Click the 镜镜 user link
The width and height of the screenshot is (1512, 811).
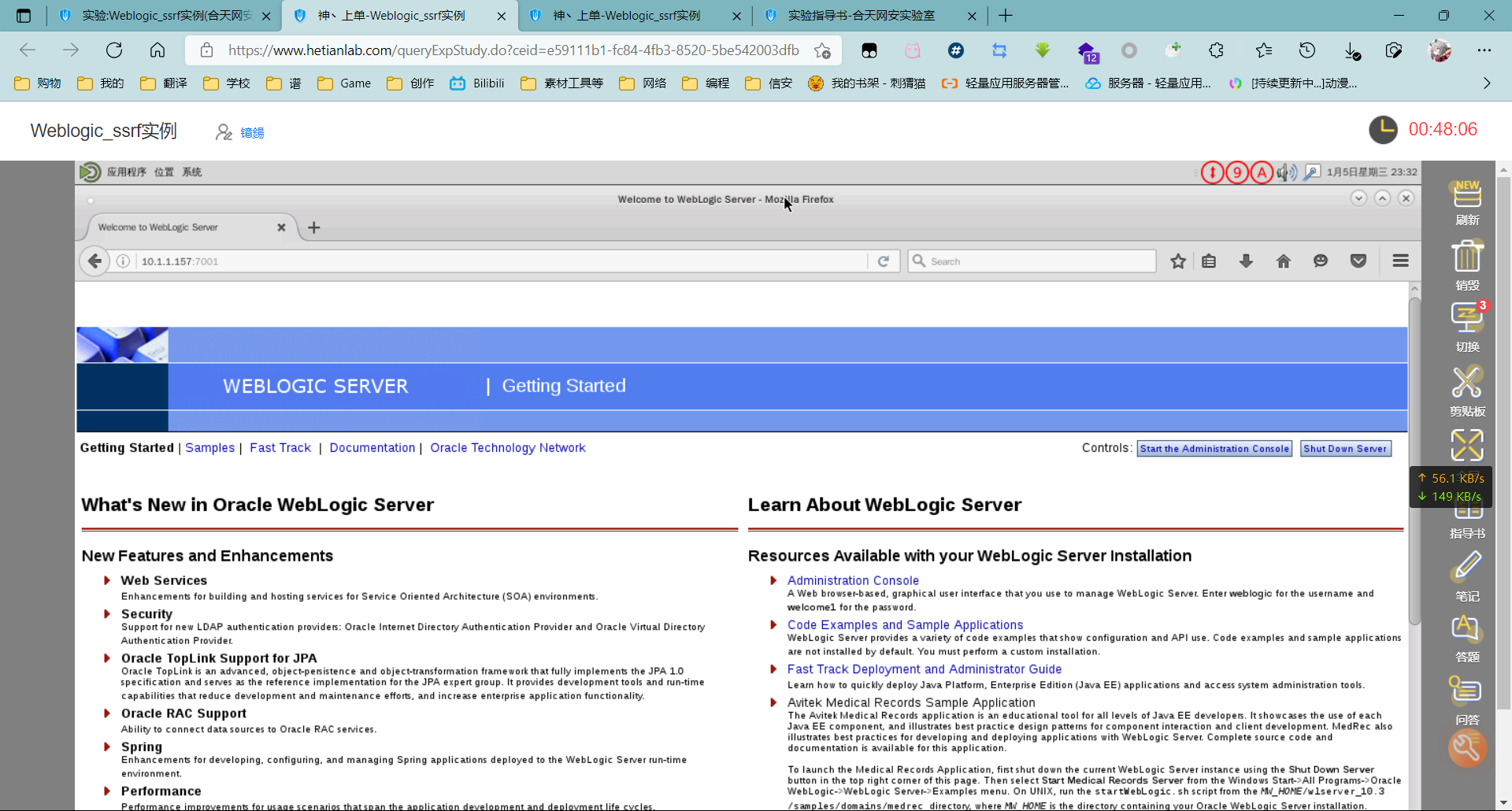click(252, 132)
